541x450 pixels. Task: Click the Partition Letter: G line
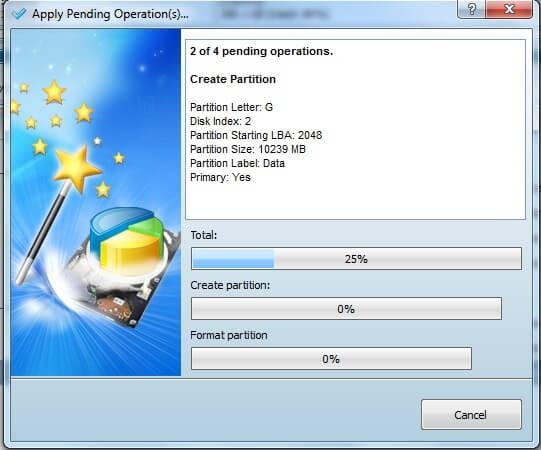click(x=231, y=107)
